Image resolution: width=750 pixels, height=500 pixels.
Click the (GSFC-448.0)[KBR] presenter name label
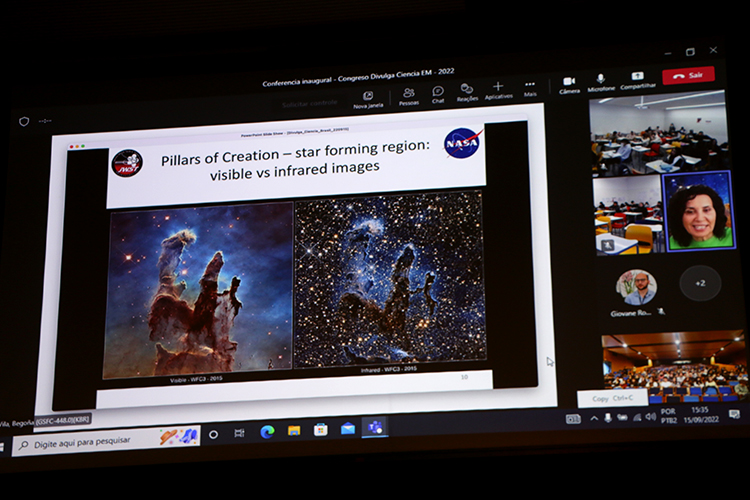[x=63, y=420]
